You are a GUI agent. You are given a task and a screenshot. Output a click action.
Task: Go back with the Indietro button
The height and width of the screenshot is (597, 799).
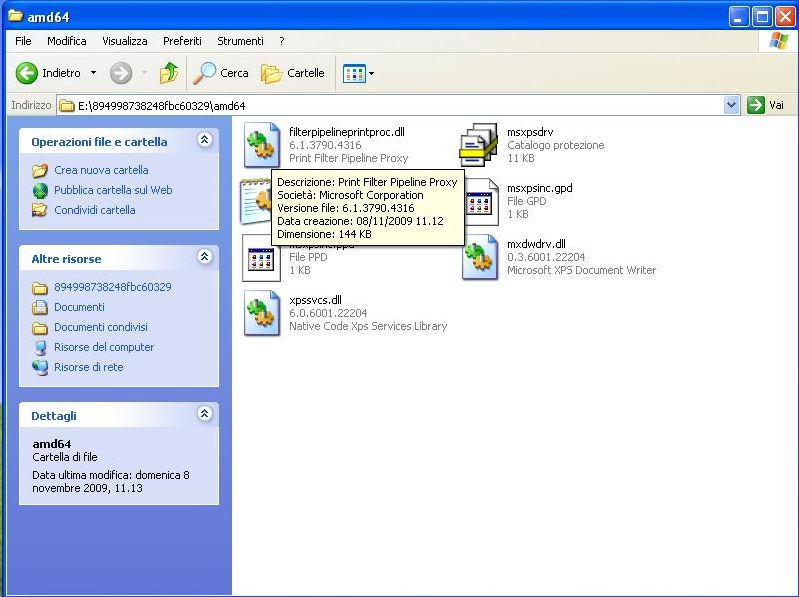point(48,73)
